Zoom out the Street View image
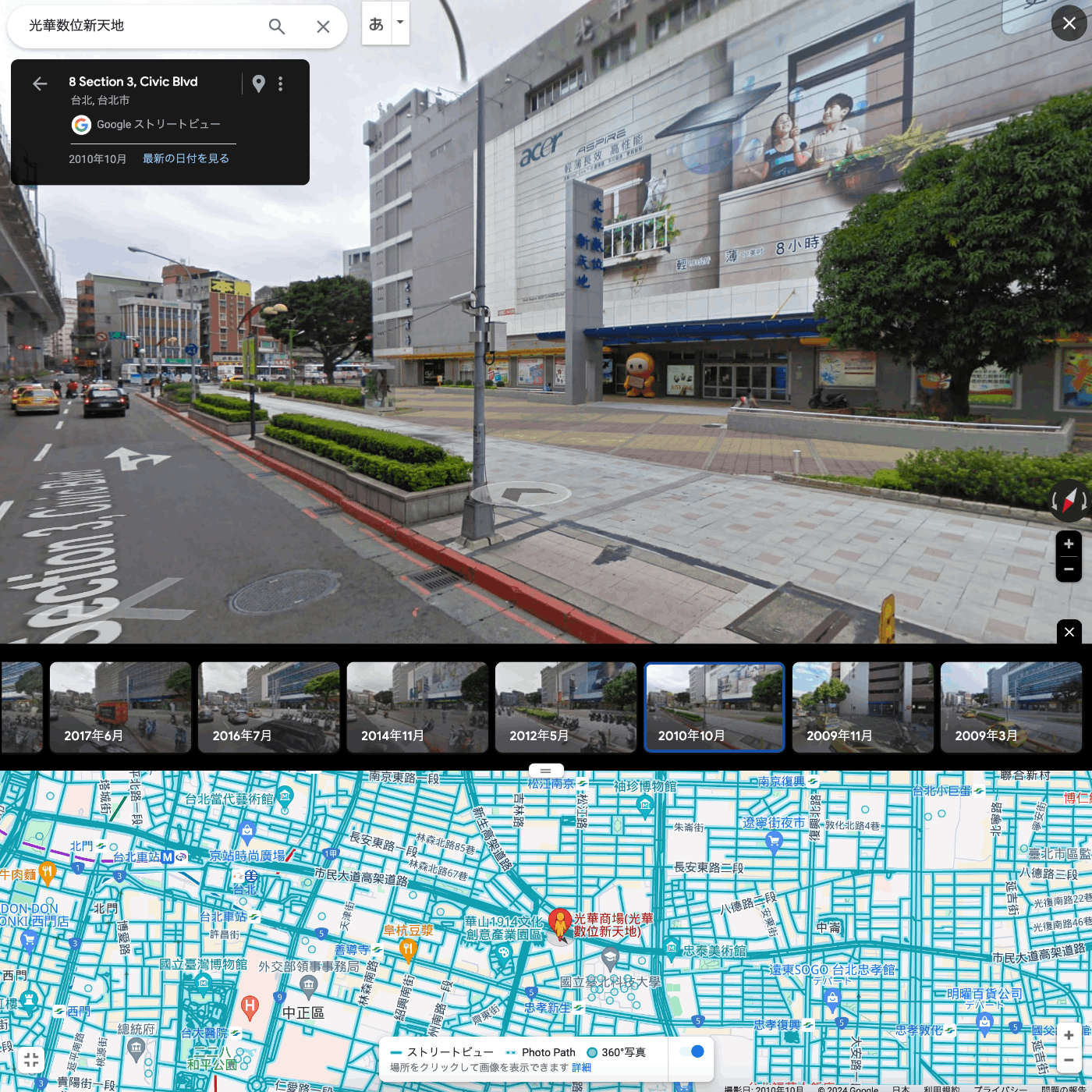The height and width of the screenshot is (1092, 1092). (1069, 569)
